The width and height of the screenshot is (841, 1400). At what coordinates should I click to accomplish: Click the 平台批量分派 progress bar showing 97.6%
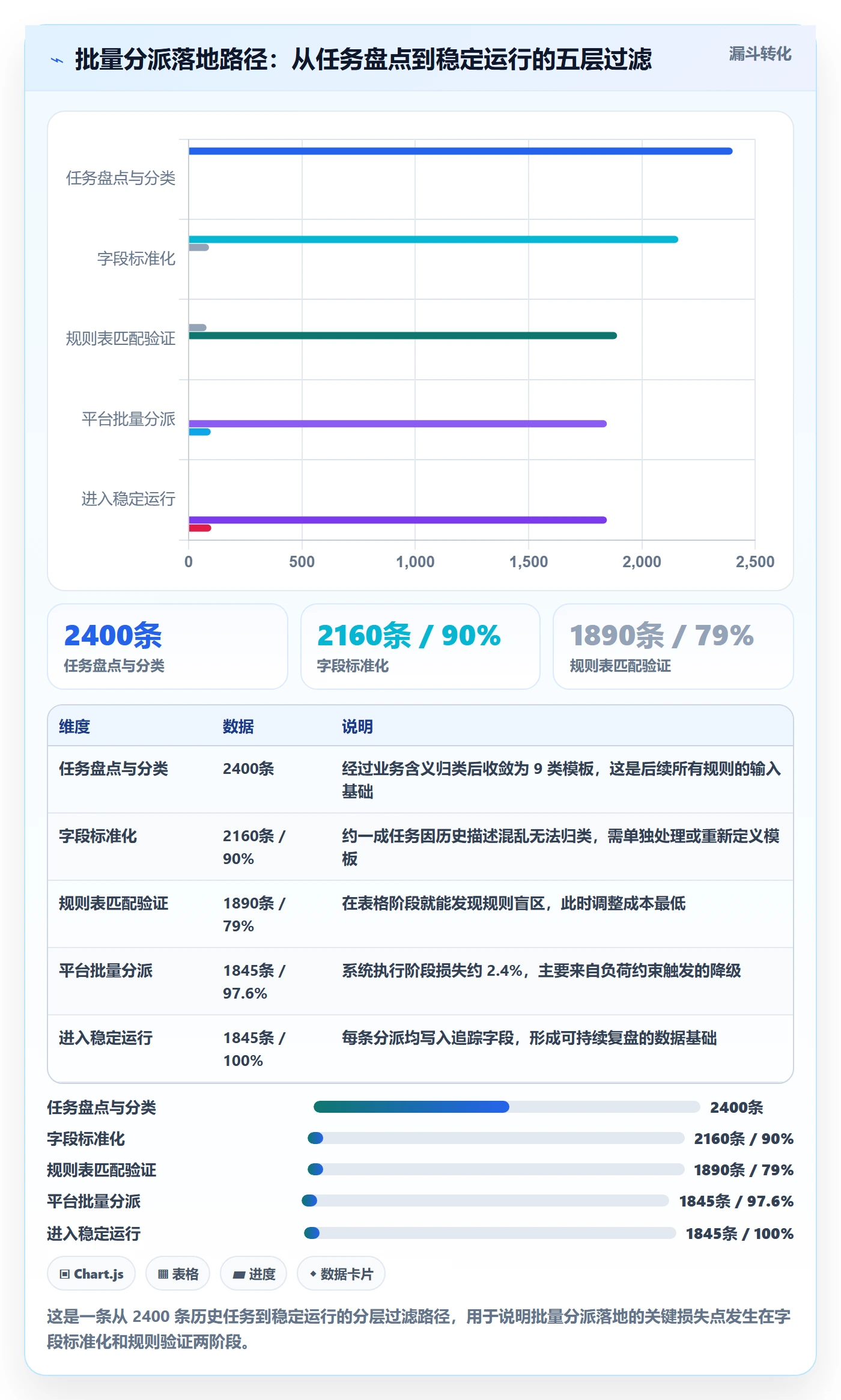[x=485, y=1201]
